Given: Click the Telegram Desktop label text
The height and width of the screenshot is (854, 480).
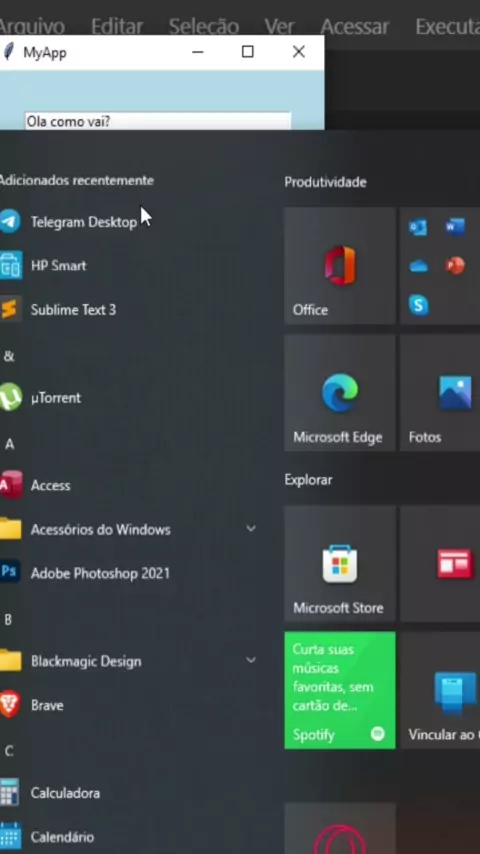Looking at the screenshot, I should [x=84, y=222].
